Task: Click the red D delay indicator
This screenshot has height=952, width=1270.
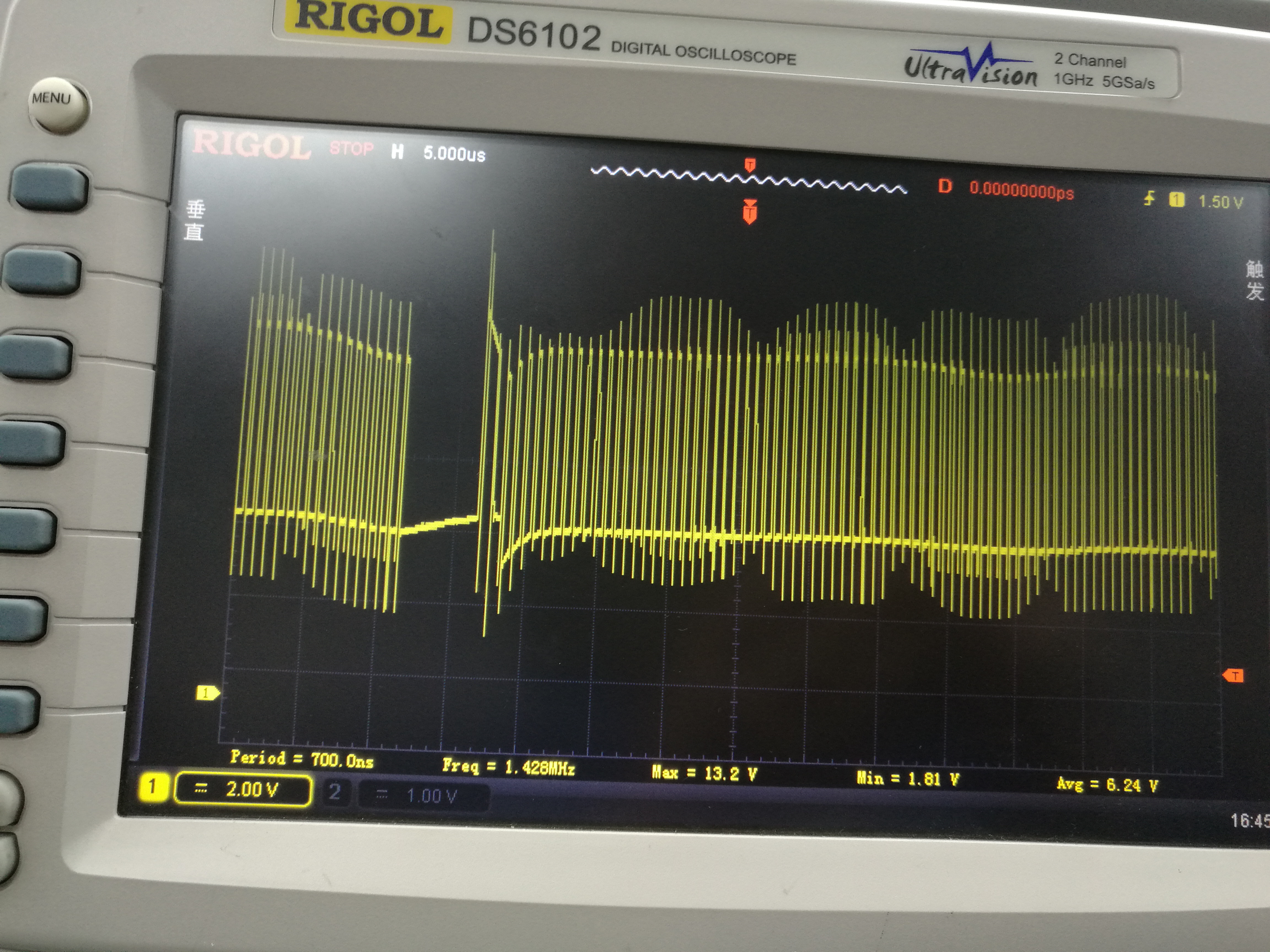Action: [945, 186]
